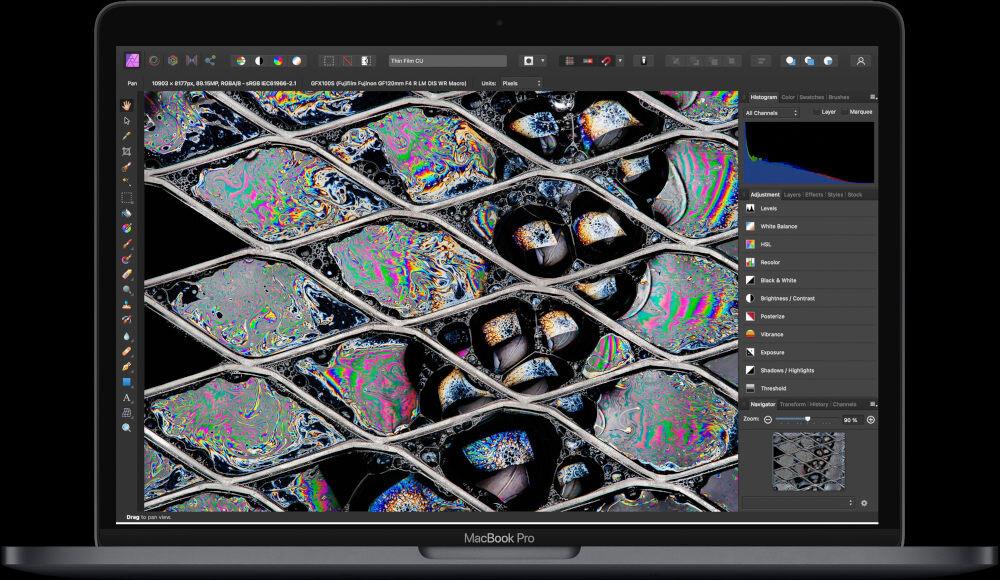Image resolution: width=1000 pixels, height=580 pixels.
Task: Click the Share icon in toolbar
Action: click(x=210, y=60)
